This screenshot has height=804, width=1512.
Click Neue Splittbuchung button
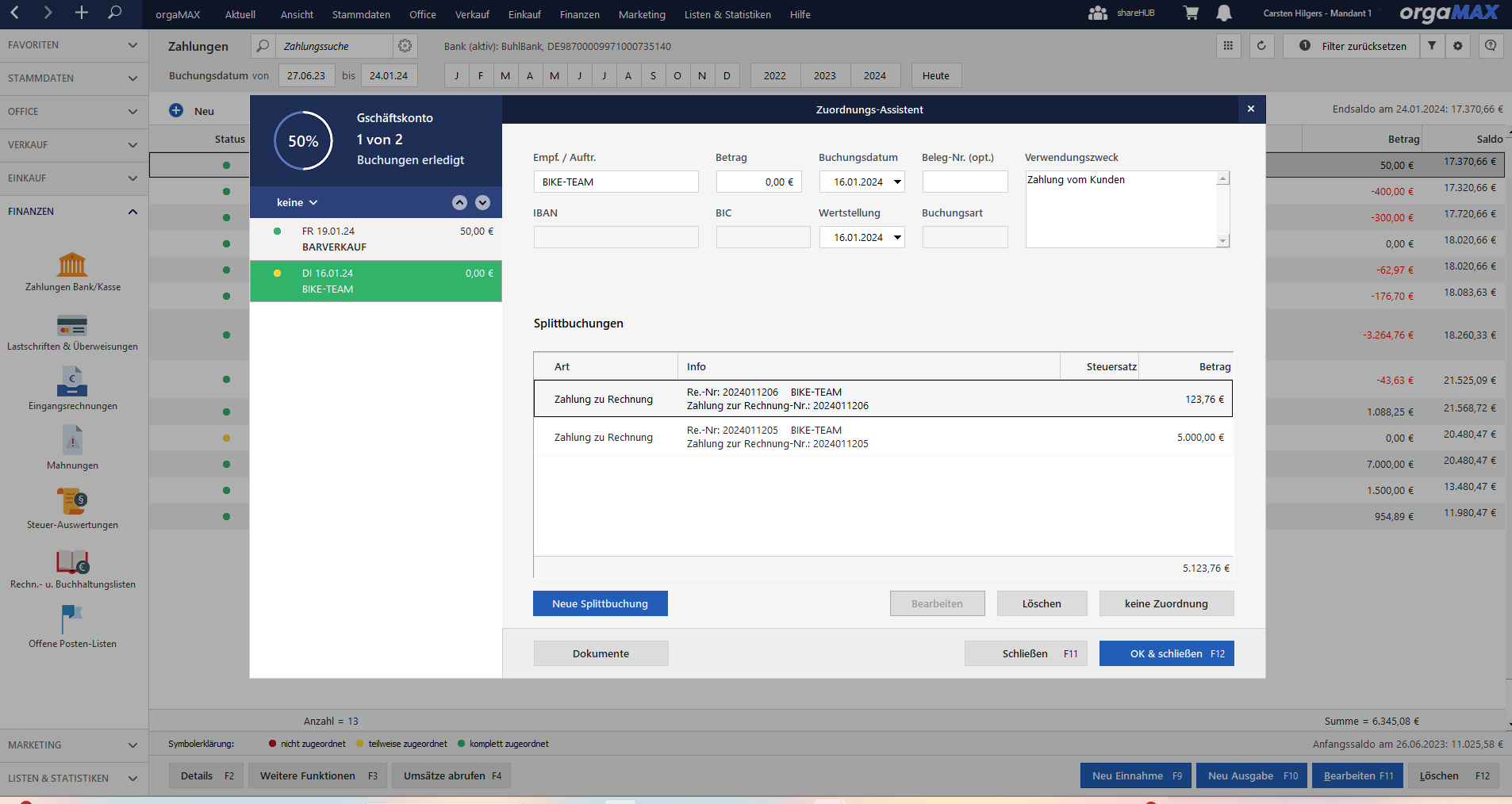(x=600, y=603)
